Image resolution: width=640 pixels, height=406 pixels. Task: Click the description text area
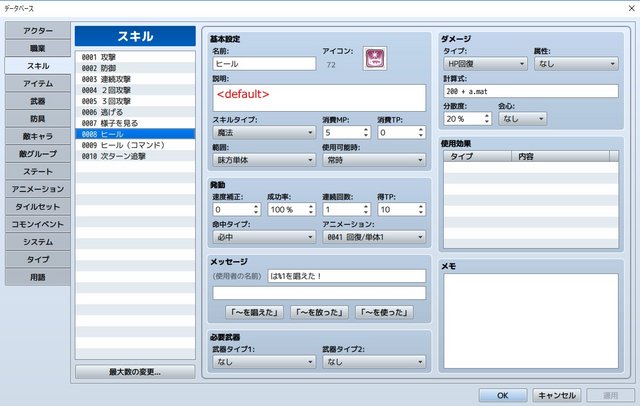pos(319,98)
